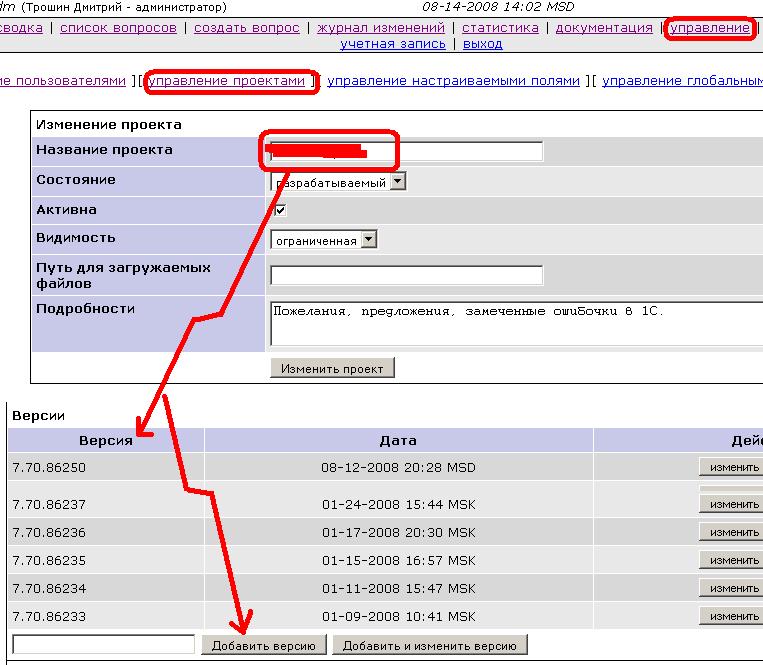Screen dimensions: 763x665
Task: Focus the 'Путь для загружаемых файлов' field
Action: pyautogui.click(x=406, y=275)
